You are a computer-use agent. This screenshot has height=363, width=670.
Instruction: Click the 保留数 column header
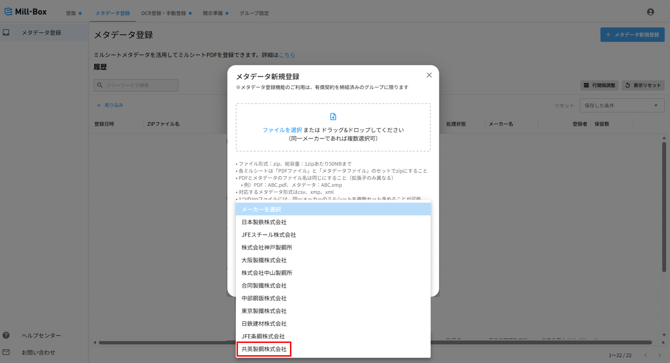[602, 124]
